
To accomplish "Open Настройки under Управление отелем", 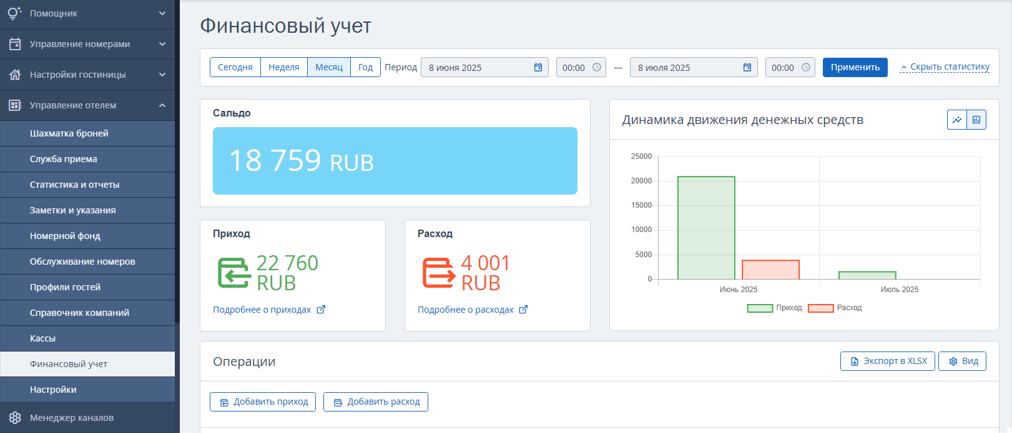I will pos(87,390).
